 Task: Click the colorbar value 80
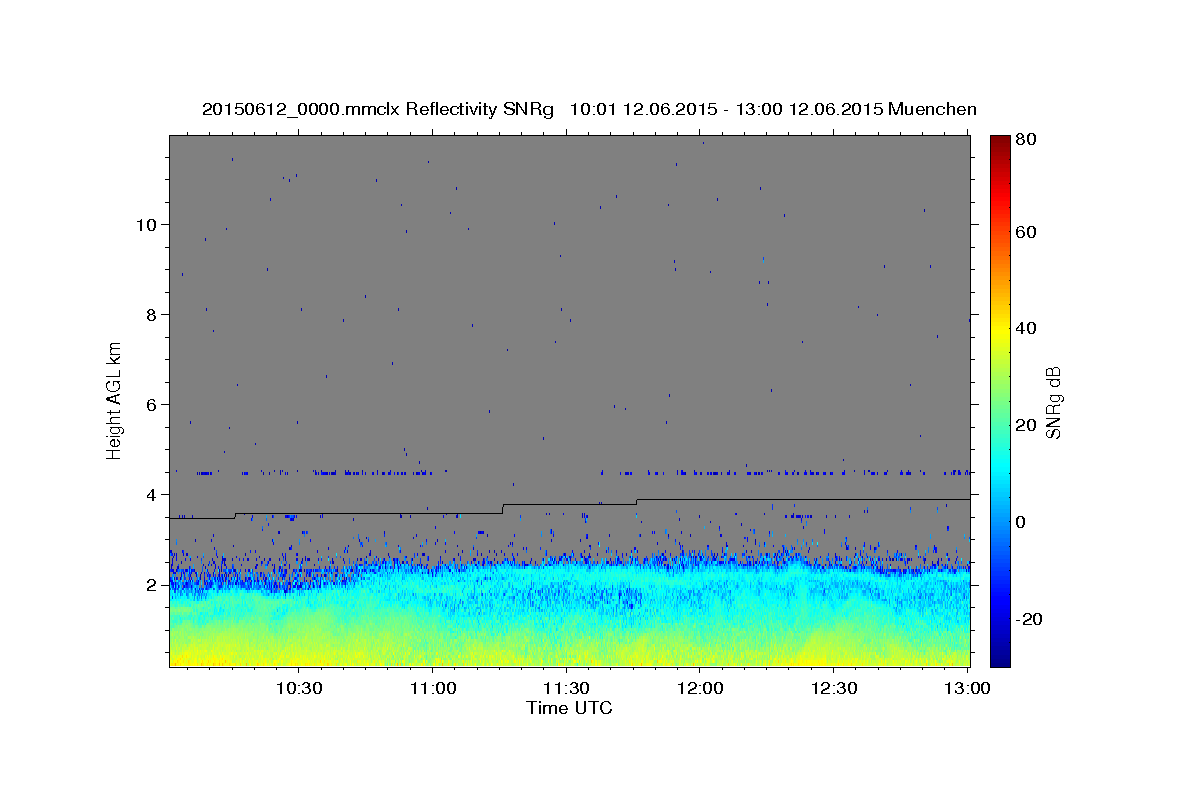click(x=1027, y=140)
